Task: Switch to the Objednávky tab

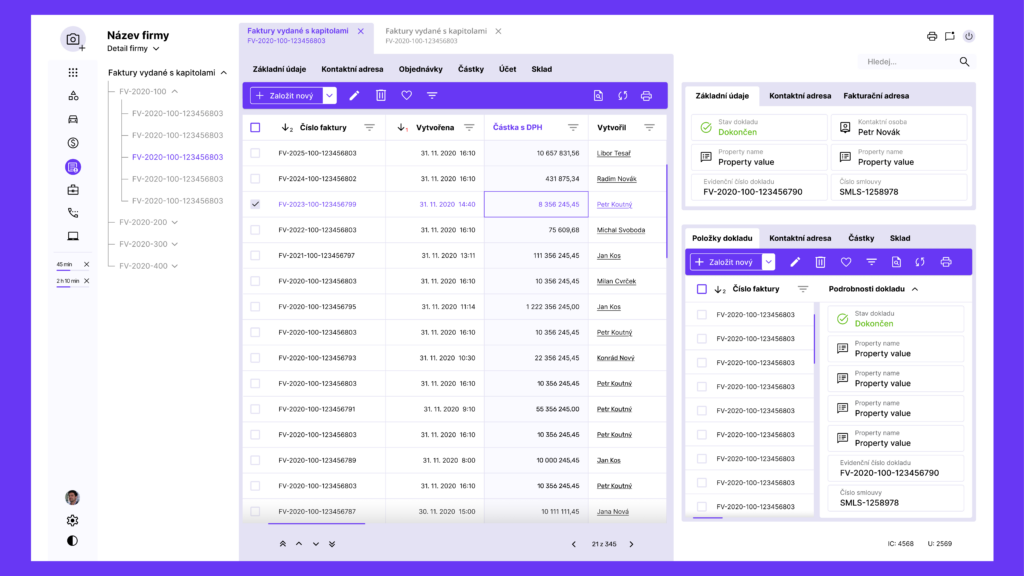Action: [420, 69]
